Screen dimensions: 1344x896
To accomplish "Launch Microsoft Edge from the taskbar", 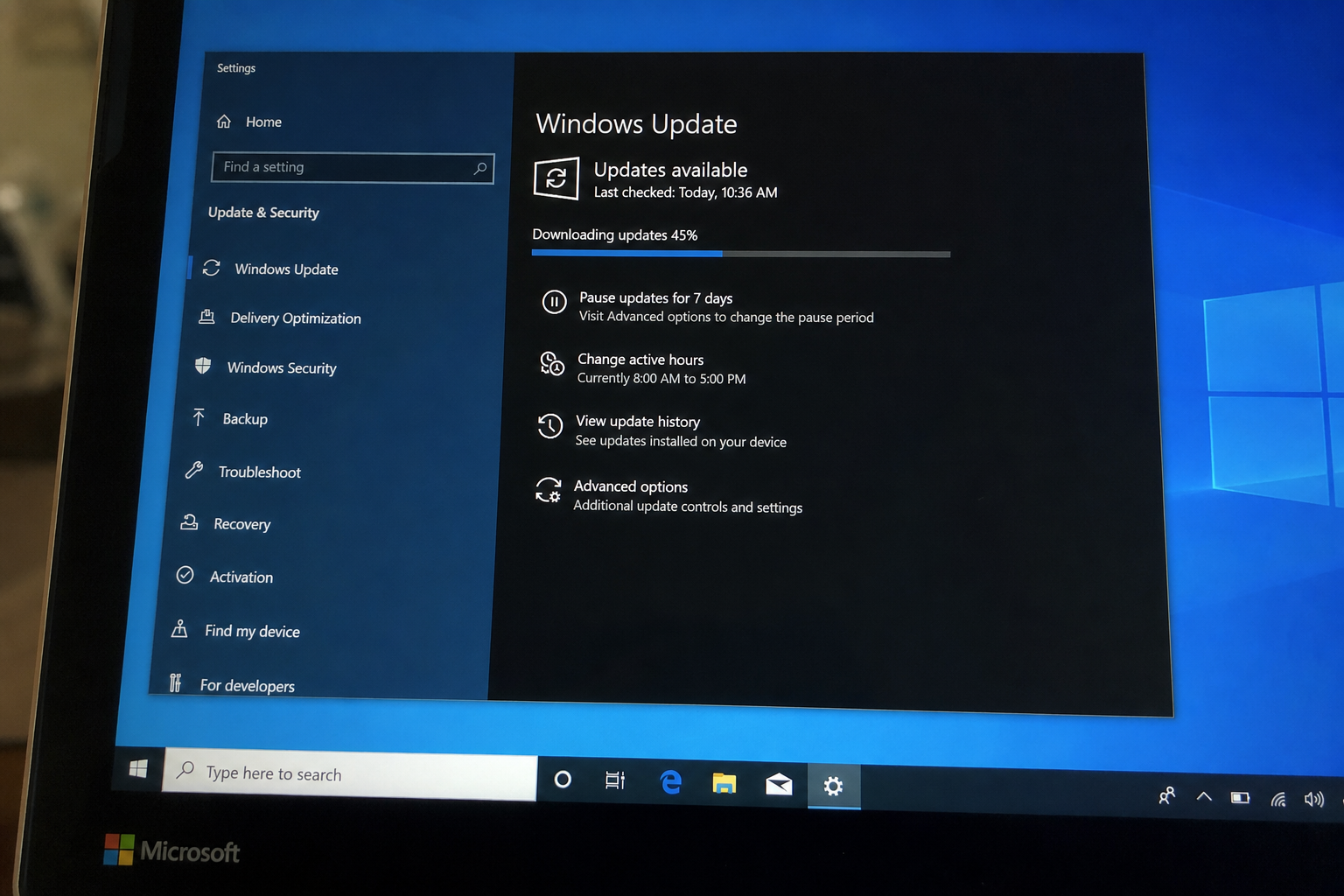I will 671,781.
